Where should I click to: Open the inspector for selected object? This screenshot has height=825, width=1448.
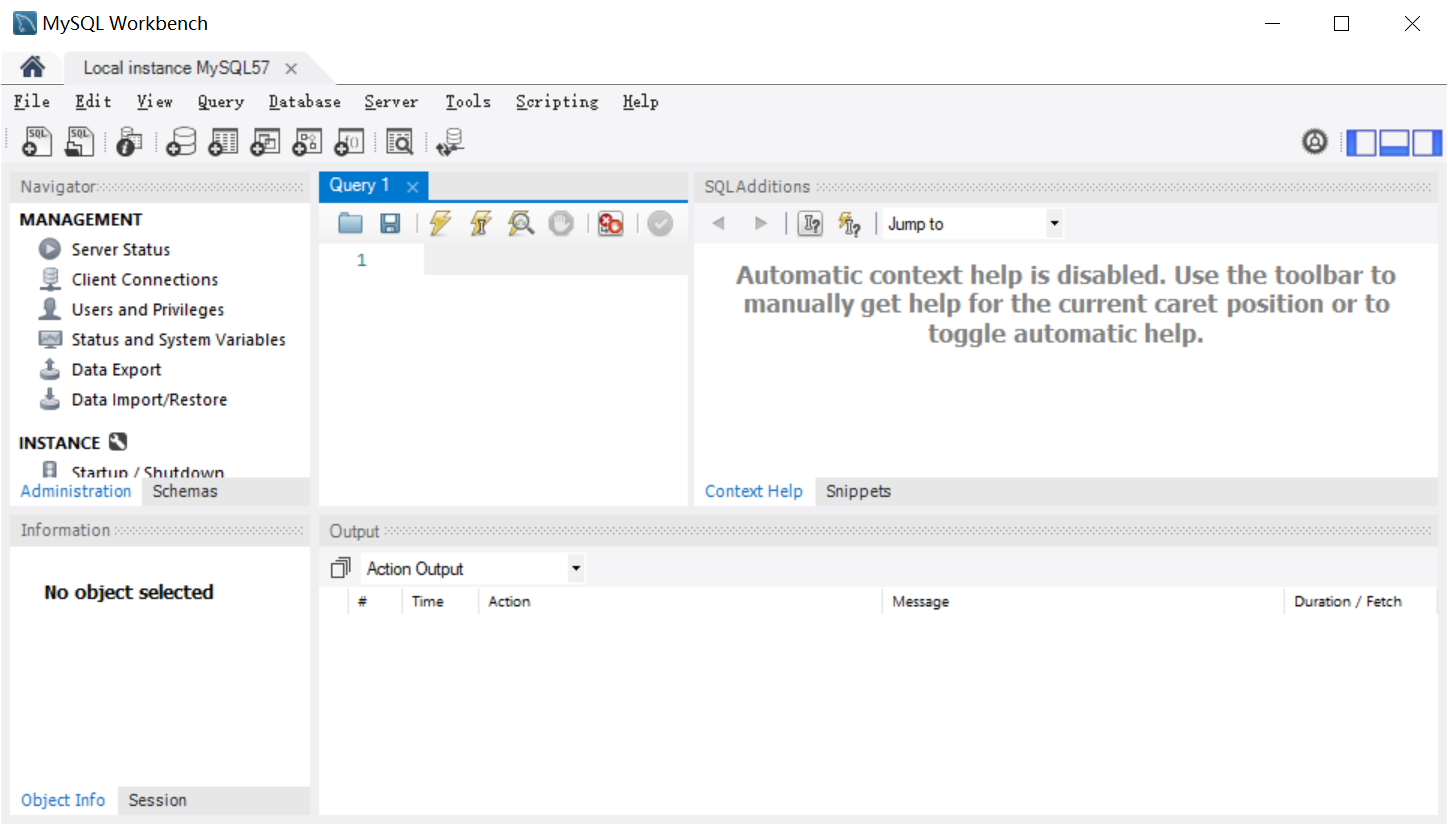(x=129, y=142)
